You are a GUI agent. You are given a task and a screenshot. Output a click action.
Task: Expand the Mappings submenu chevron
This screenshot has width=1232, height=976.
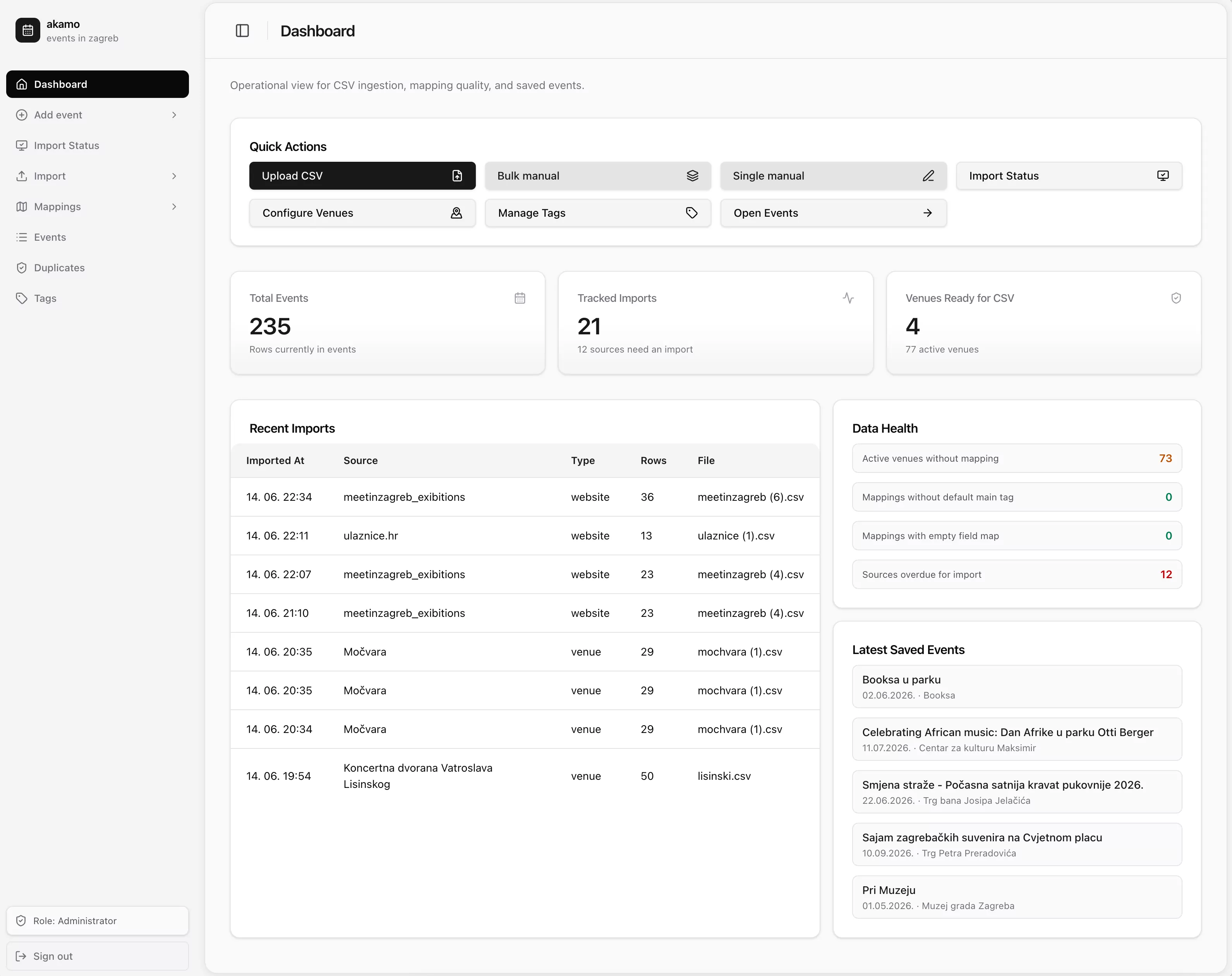(174, 206)
